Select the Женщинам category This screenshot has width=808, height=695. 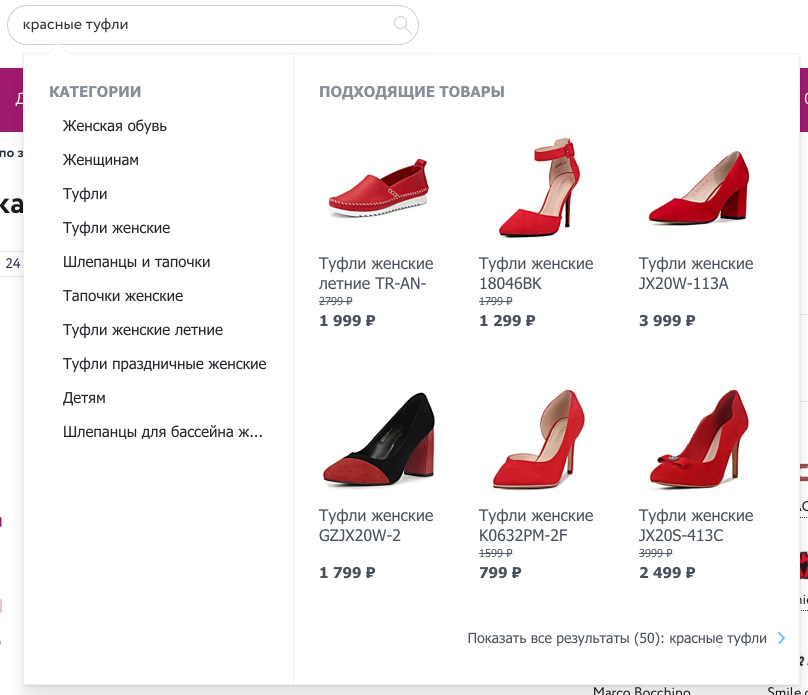pos(101,160)
